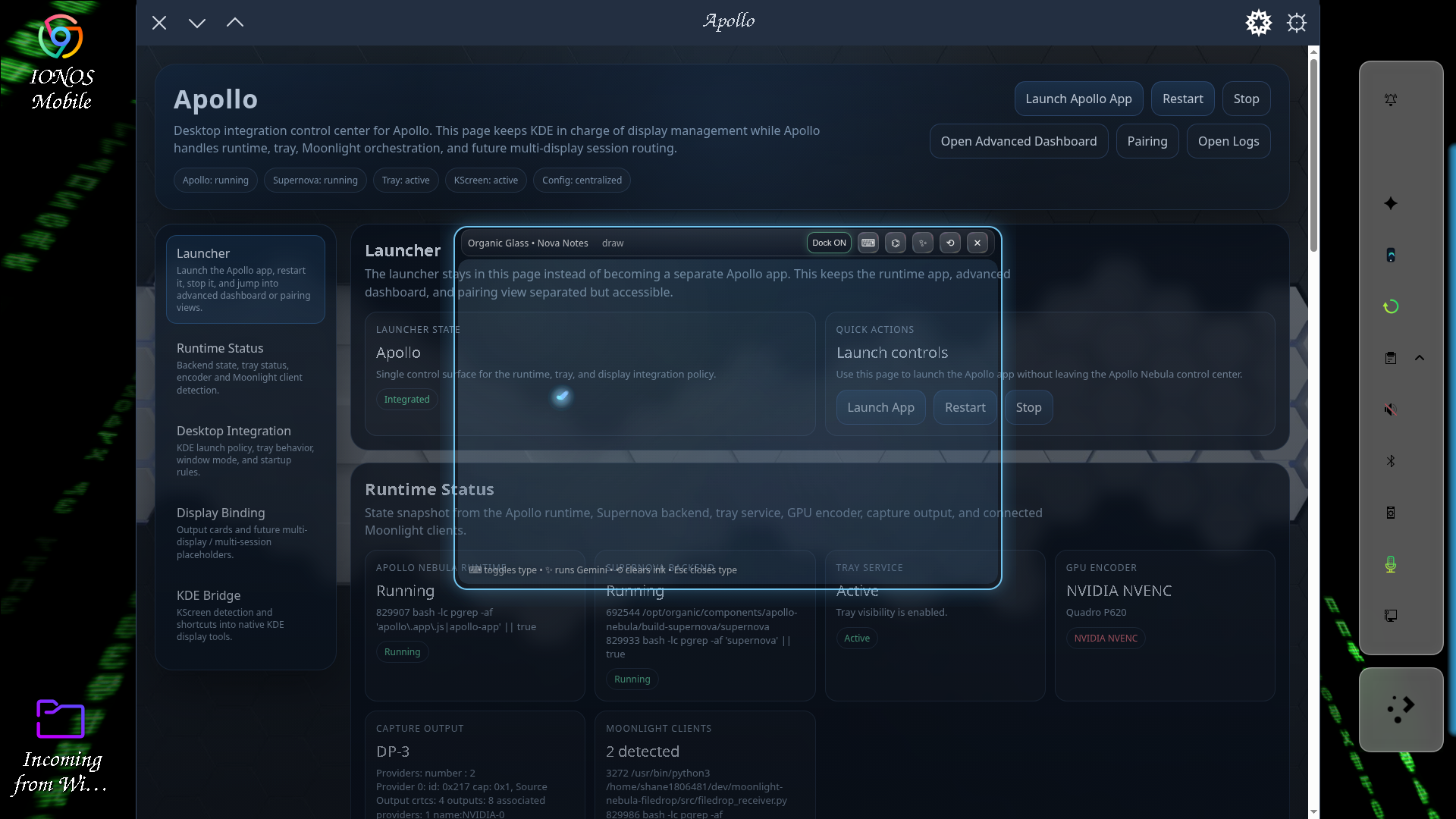This screenshot has height=819, width=1456.
Task: Click the page vertical scrollbar thumb
Action: (x=1313, y=155)
